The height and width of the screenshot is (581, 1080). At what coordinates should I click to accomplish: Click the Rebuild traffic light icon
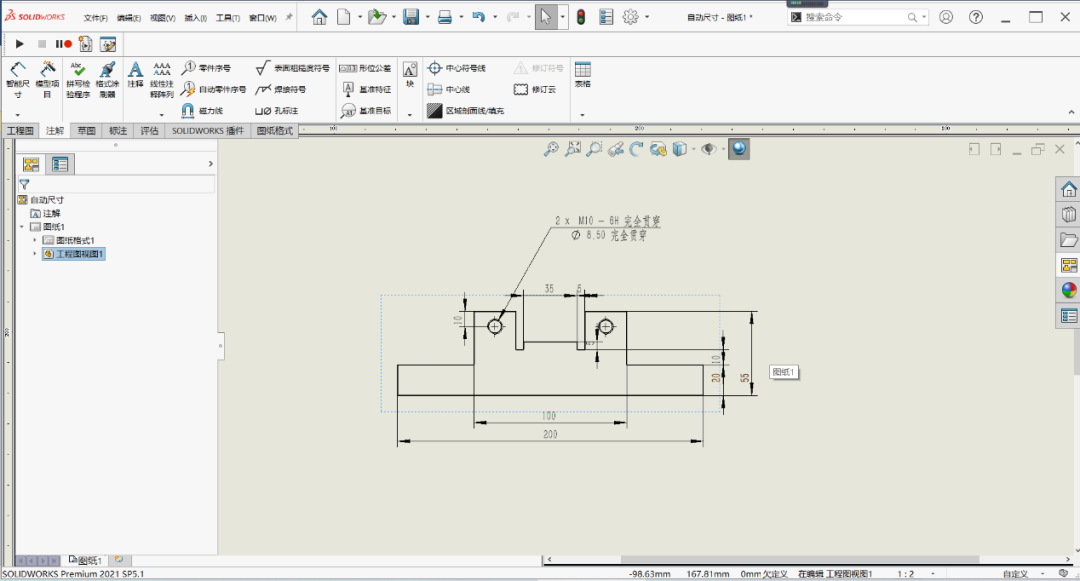[x=581, y=17]
